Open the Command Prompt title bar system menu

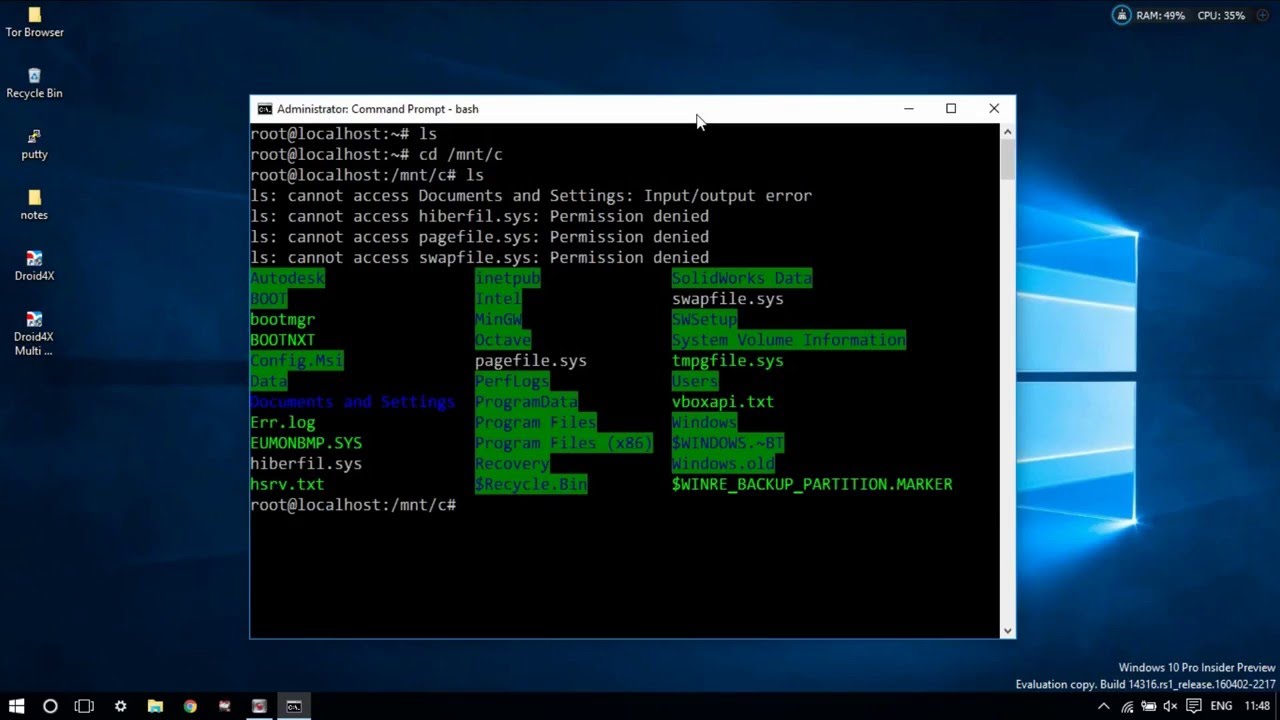point(265,108)
